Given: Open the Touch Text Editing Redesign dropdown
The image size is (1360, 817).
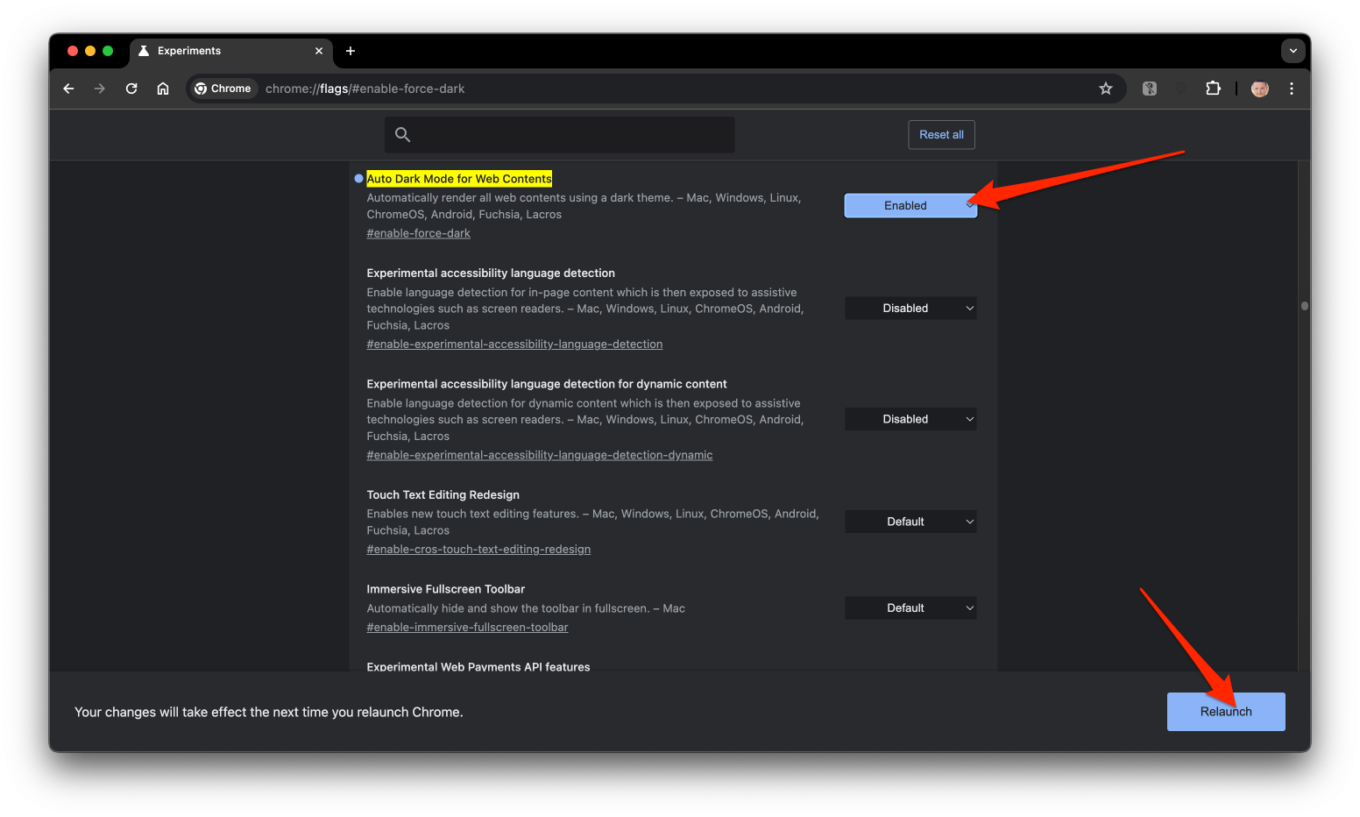Looking at the screenshot, I should point(910,521).
